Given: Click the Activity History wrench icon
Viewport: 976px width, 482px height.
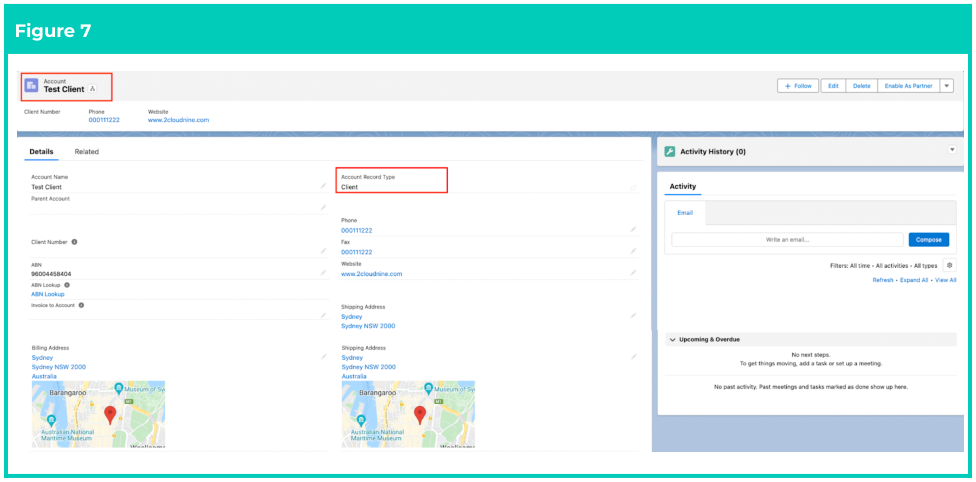Looking at the screenshot, I should pyautogui.click(x=670, y=151).
